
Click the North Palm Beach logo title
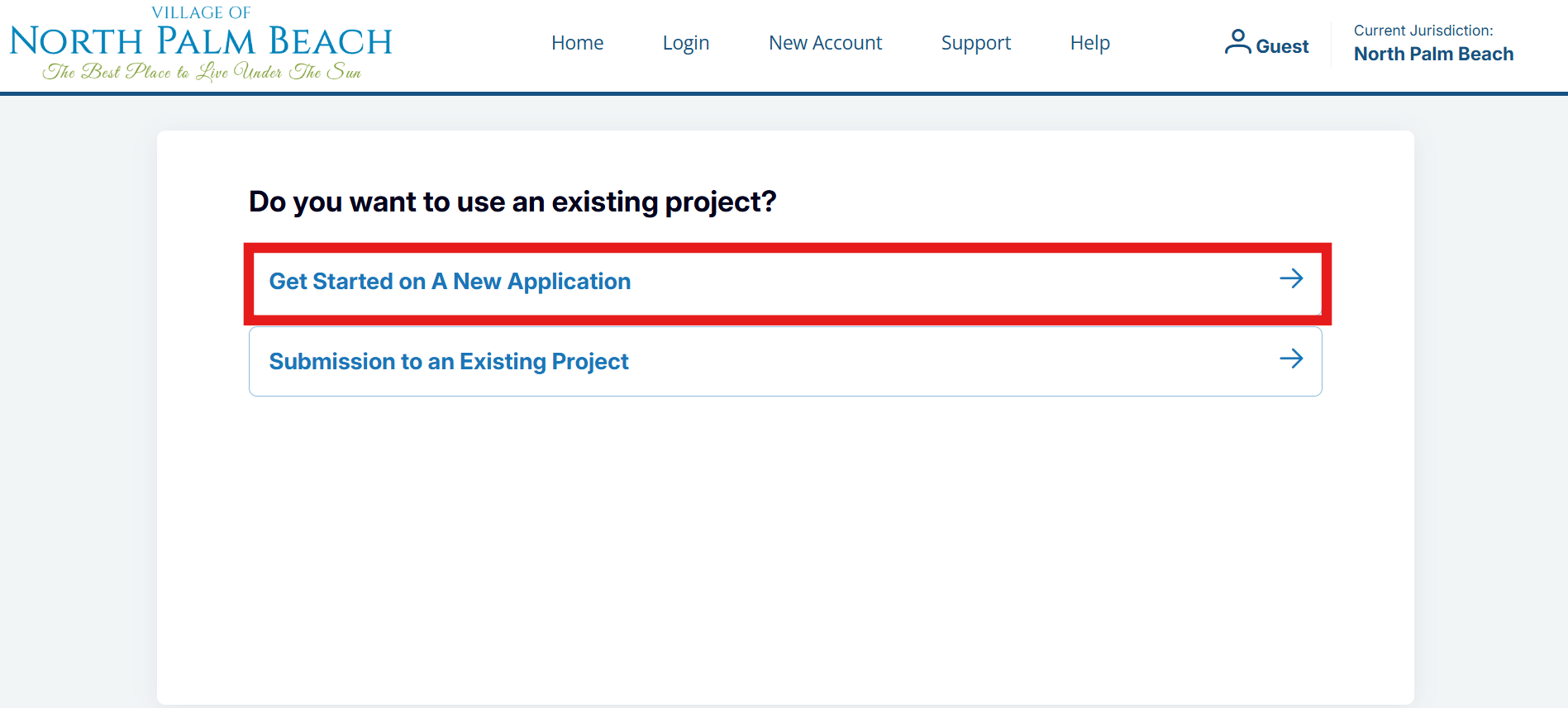click(x=201, y=41)
